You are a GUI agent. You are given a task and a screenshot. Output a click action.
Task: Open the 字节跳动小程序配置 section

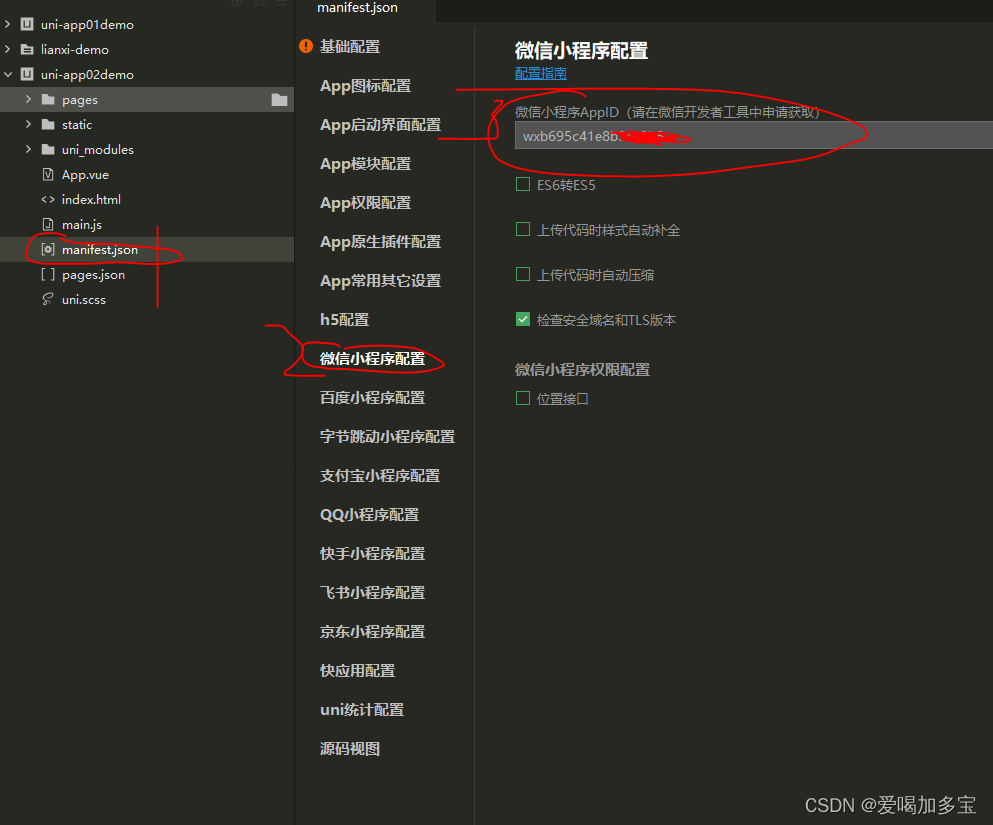tap(388, 437)
